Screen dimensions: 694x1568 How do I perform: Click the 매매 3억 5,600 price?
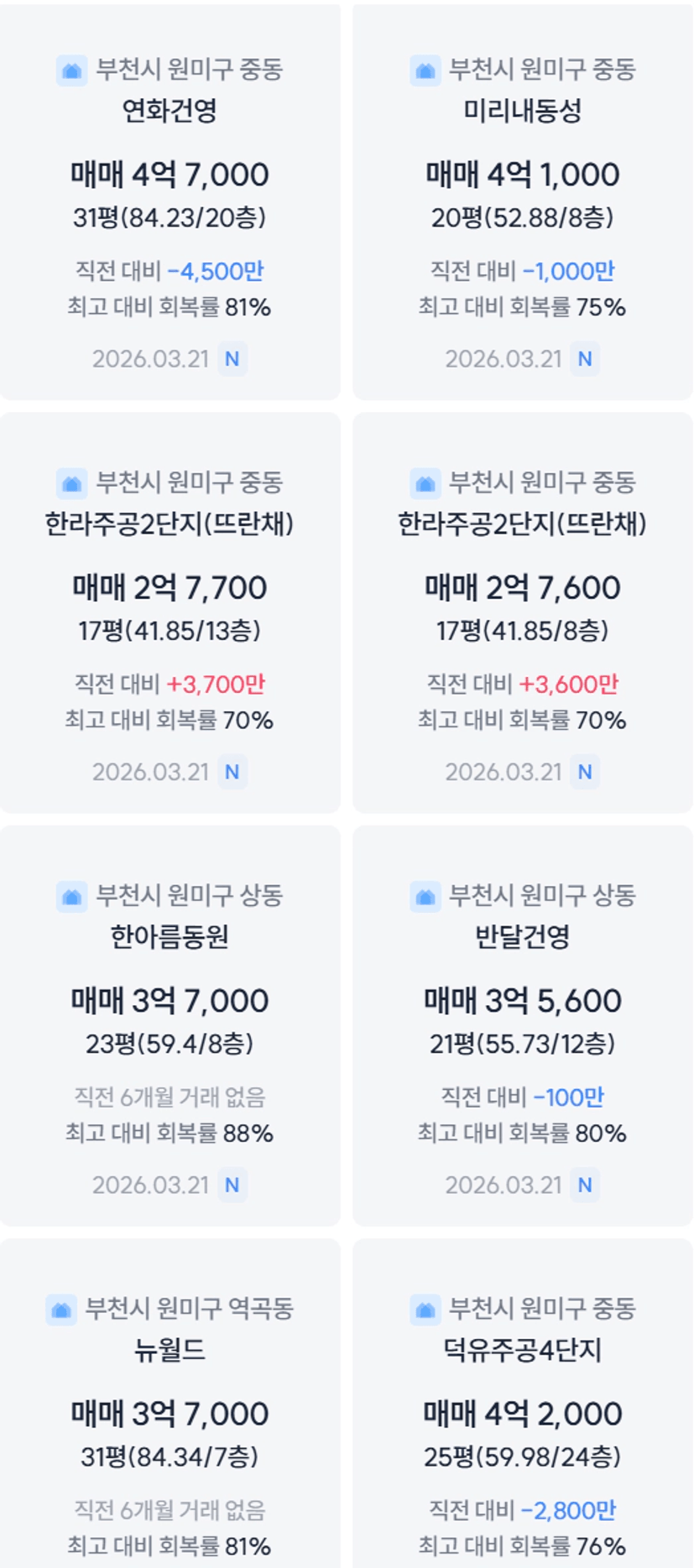(522, 1001)
